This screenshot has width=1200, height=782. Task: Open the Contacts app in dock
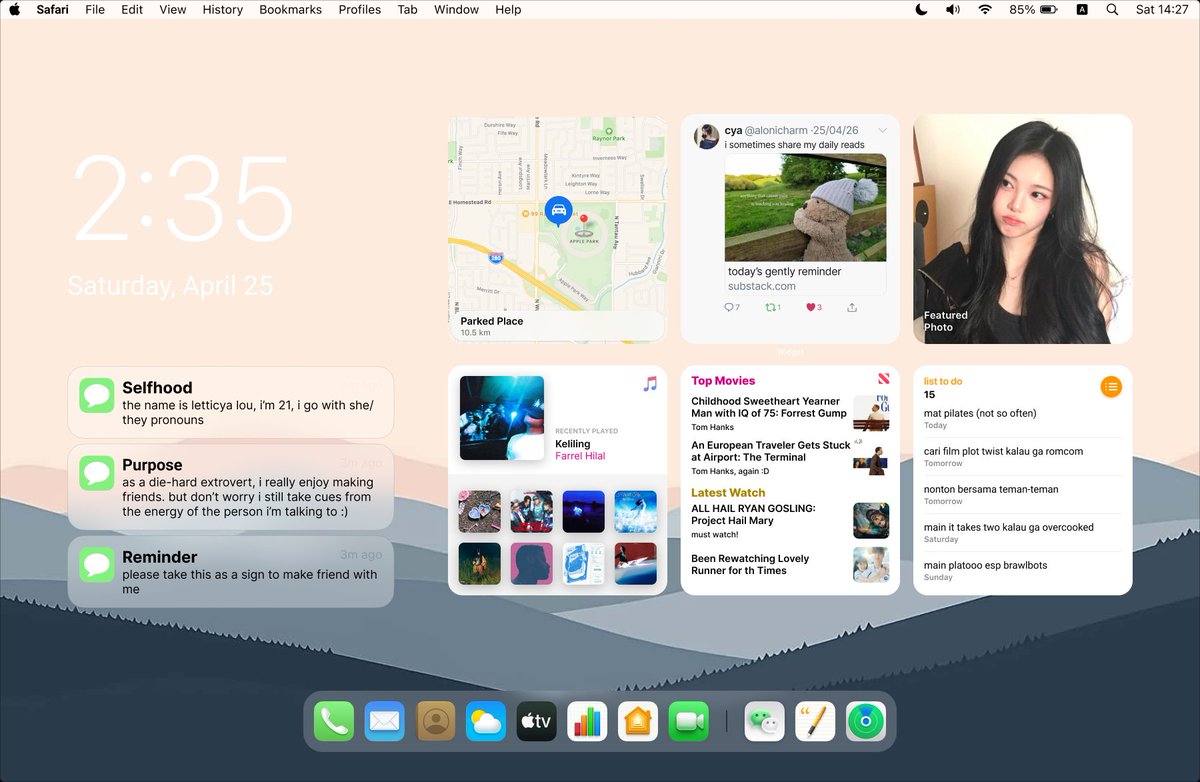tap(435, 721)
